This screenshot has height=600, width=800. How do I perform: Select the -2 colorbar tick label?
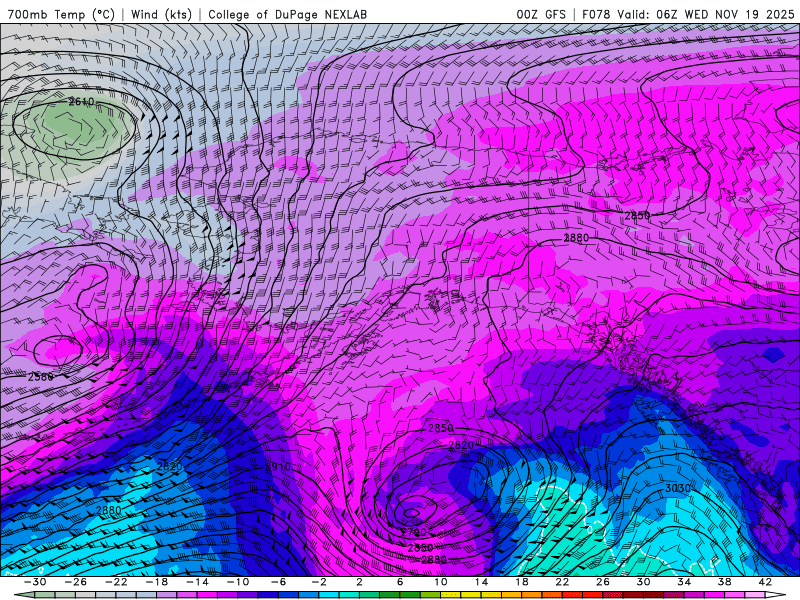click(x=319, y=582)
